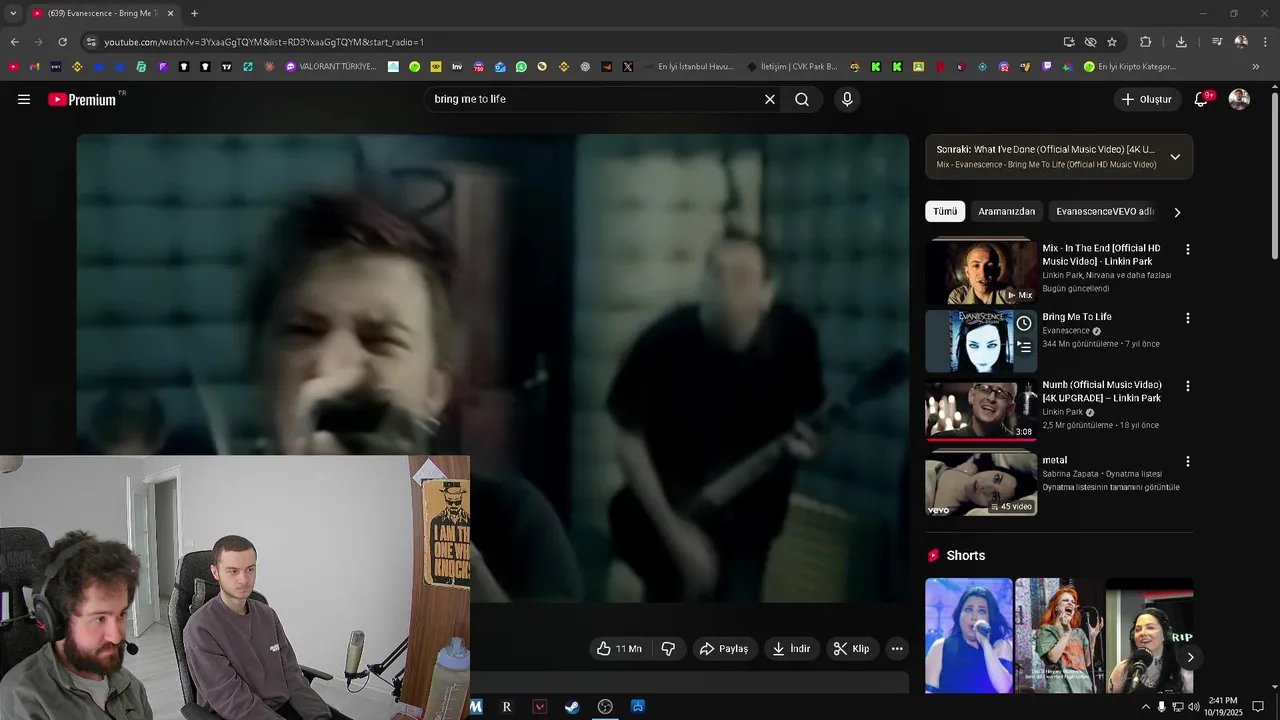Image resolution: width=1280 pixels, height=720 pixels.
Task: Open the YouTube notifications bell
Action: click(1201, 99)
